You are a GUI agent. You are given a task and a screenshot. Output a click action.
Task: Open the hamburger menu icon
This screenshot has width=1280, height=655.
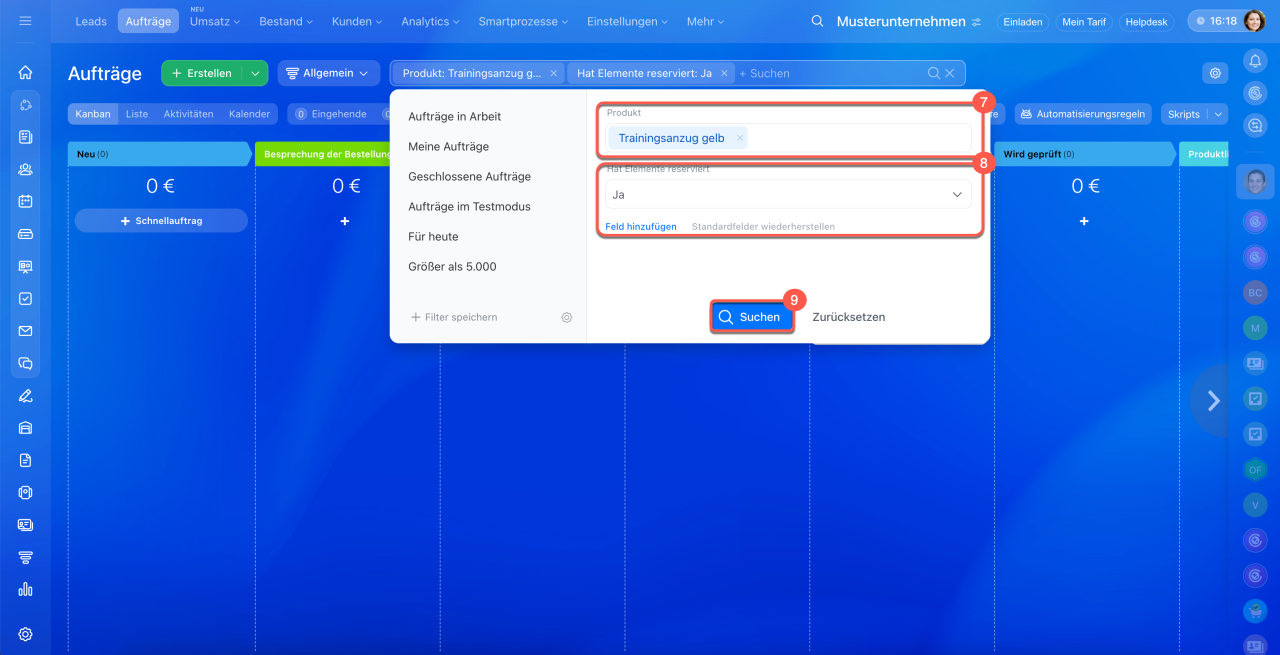(25, 21)
